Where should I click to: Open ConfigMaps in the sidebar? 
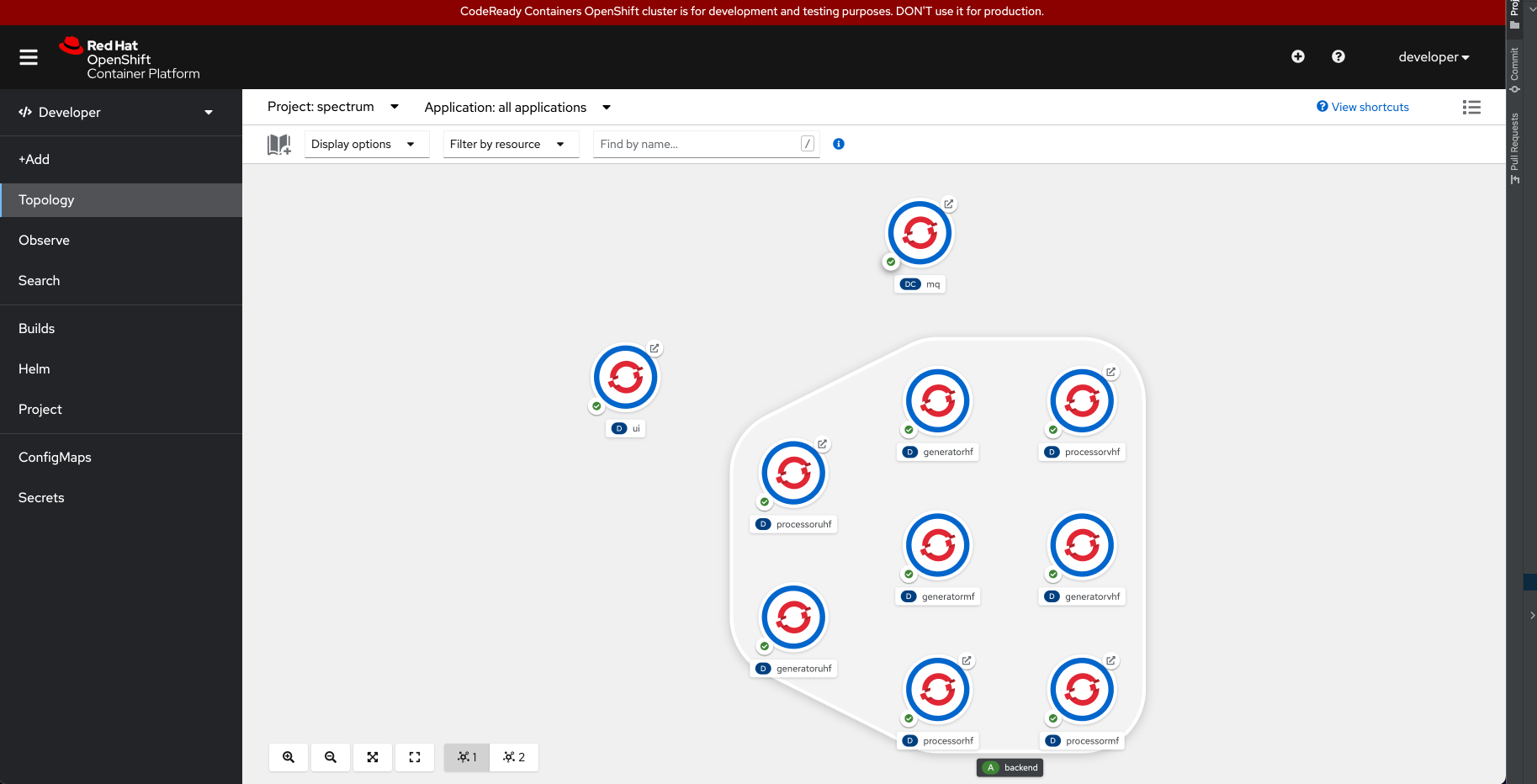(x=121, y=458)
